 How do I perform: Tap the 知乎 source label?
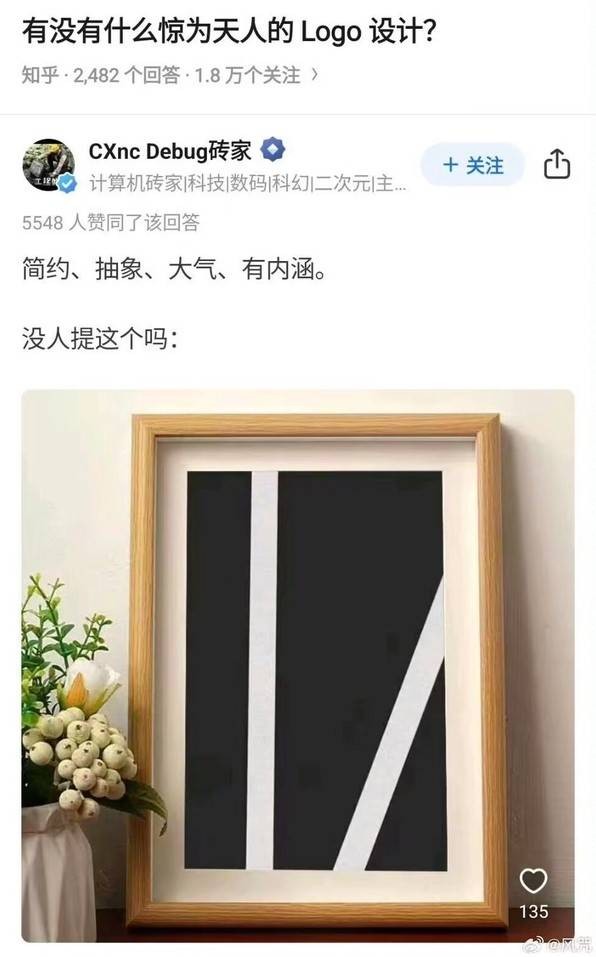pyautogui.click(x=40, y=75)
